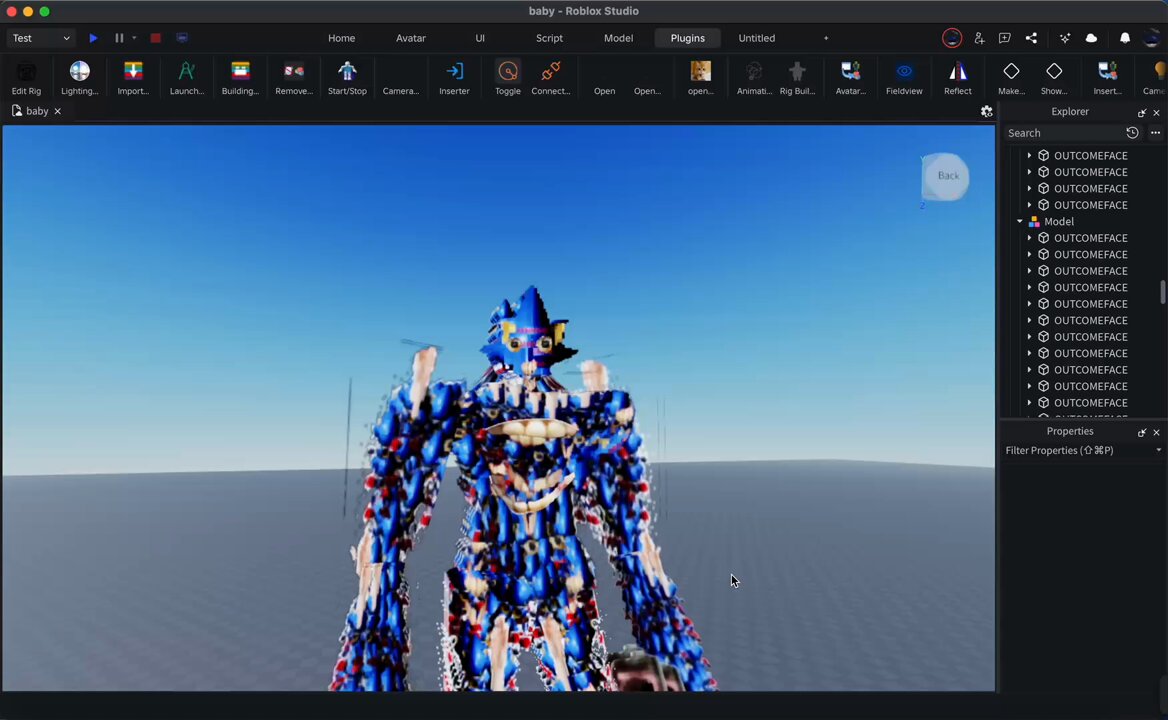Undock the Explorer panel

[x=1142, y=112]
